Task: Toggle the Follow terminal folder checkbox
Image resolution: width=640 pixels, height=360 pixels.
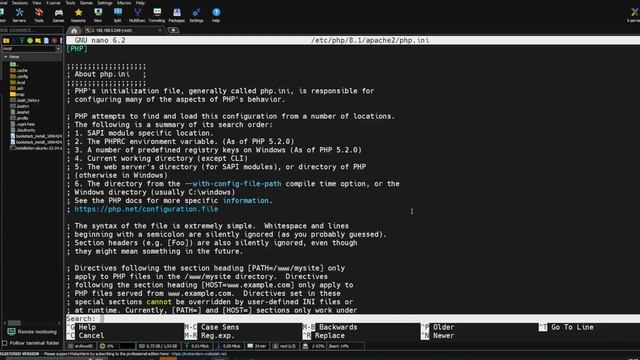Action: point(5,343)
